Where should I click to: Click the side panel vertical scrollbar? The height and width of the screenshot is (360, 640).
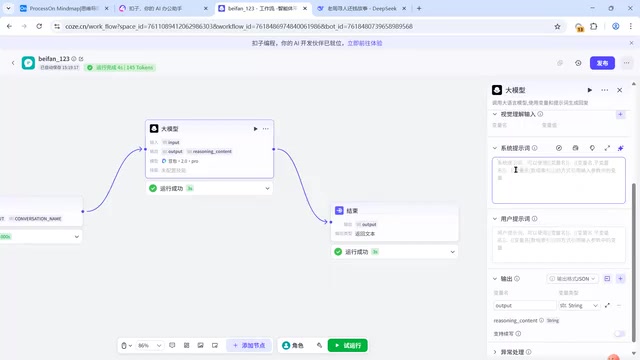(x=633, y=261)
